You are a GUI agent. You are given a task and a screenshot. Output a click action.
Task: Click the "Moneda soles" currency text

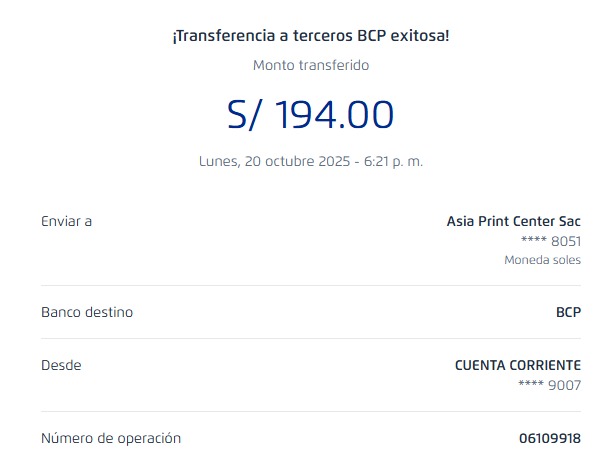coord(542,260)
